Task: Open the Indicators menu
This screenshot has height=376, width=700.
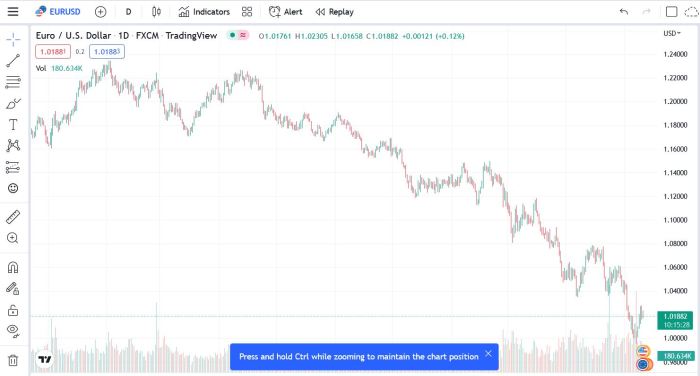Action: pyautogui.click(x=204, y=12)
